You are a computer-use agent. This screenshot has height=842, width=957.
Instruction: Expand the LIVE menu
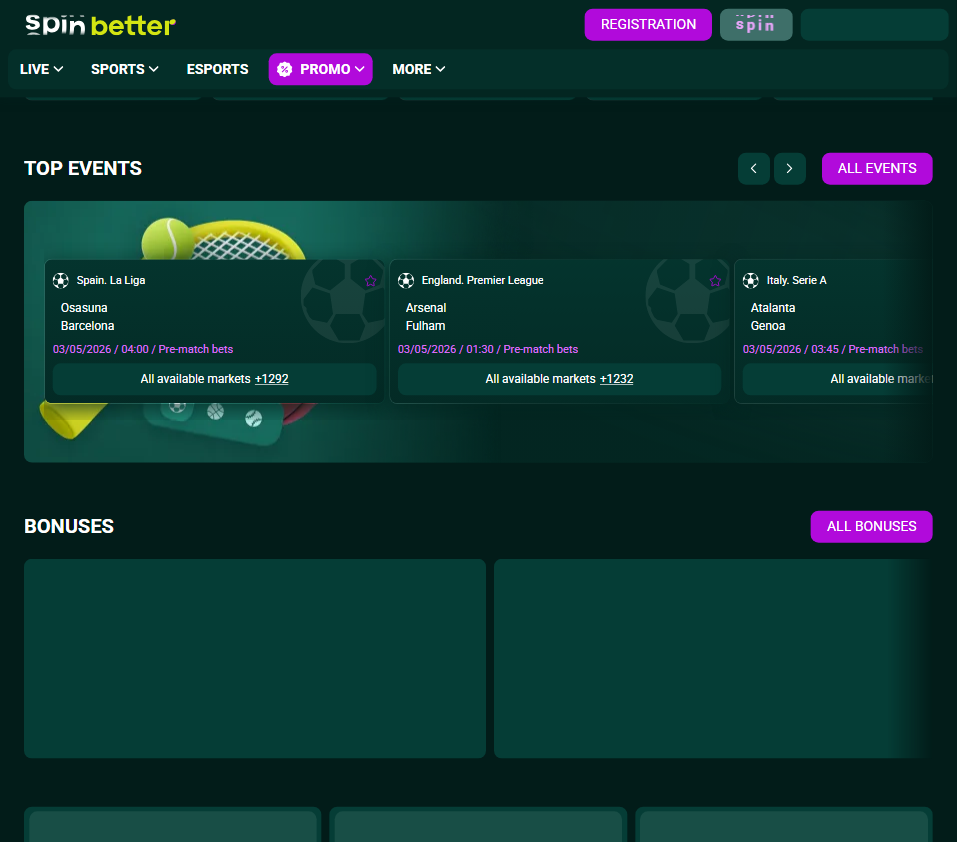[x=42, y=69]
